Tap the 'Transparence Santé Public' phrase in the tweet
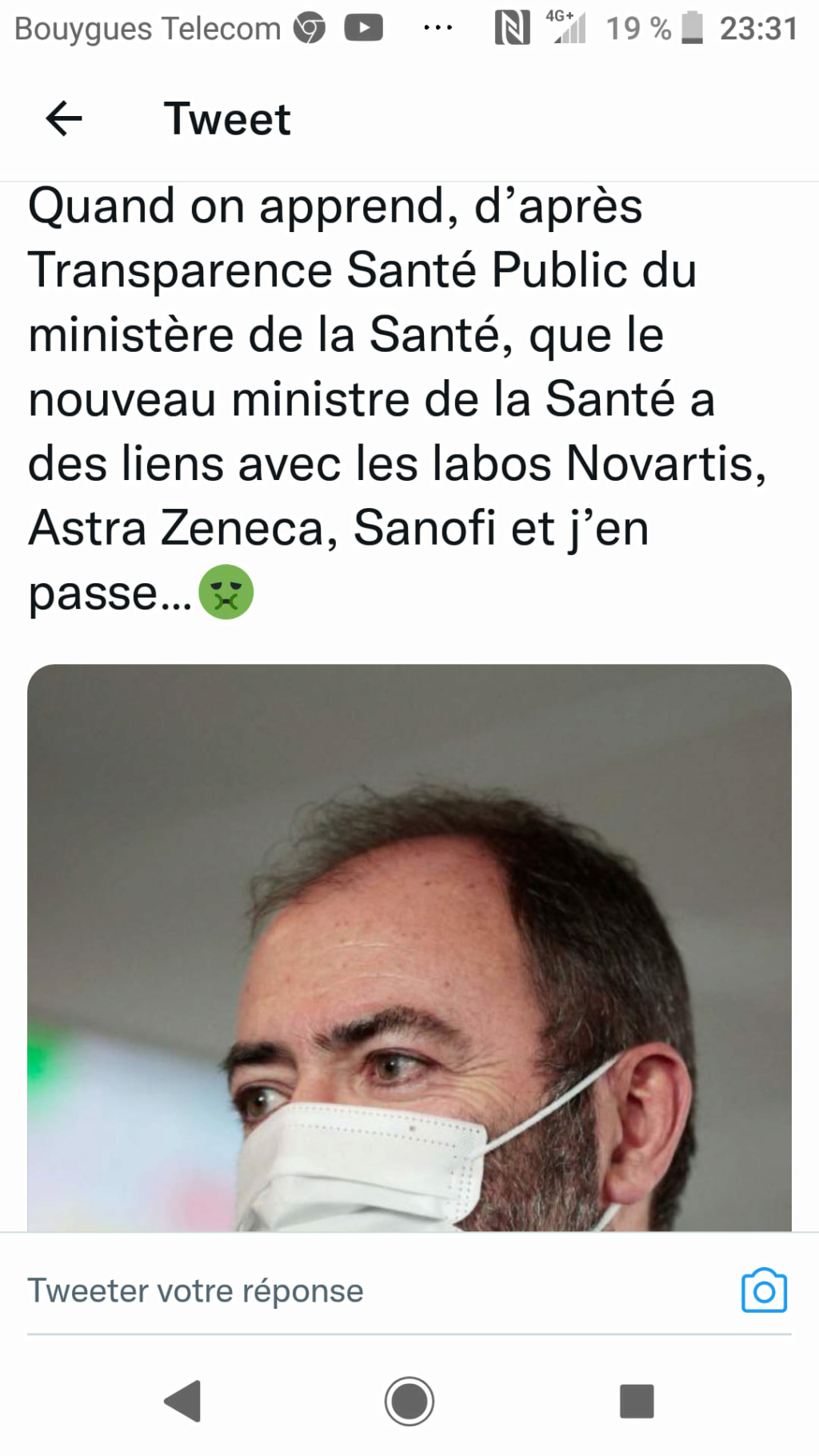Viewport: 819px width, 1456px height. click(x=328, y=270)
